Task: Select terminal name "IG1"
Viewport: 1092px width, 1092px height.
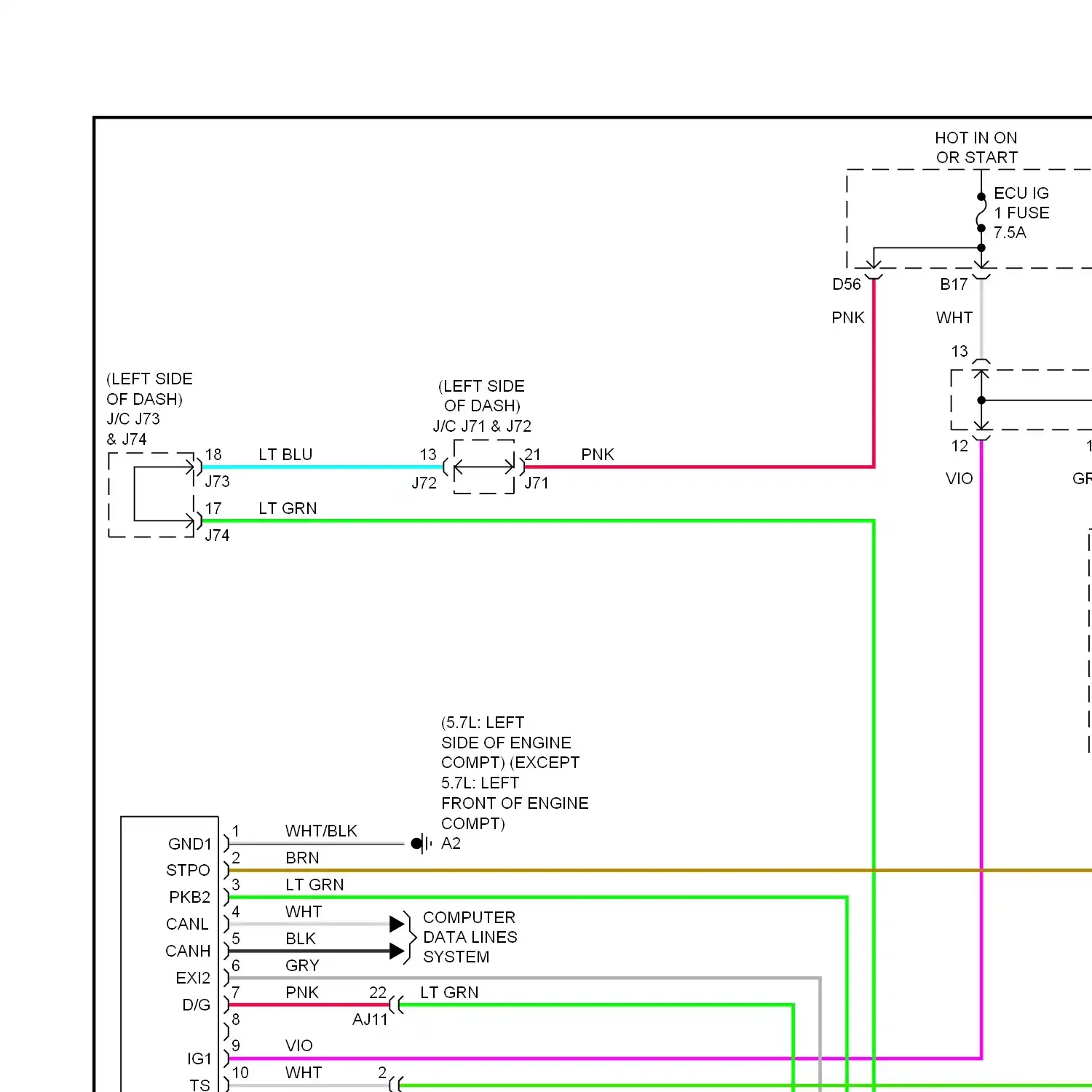Action: pos(199,1059)
